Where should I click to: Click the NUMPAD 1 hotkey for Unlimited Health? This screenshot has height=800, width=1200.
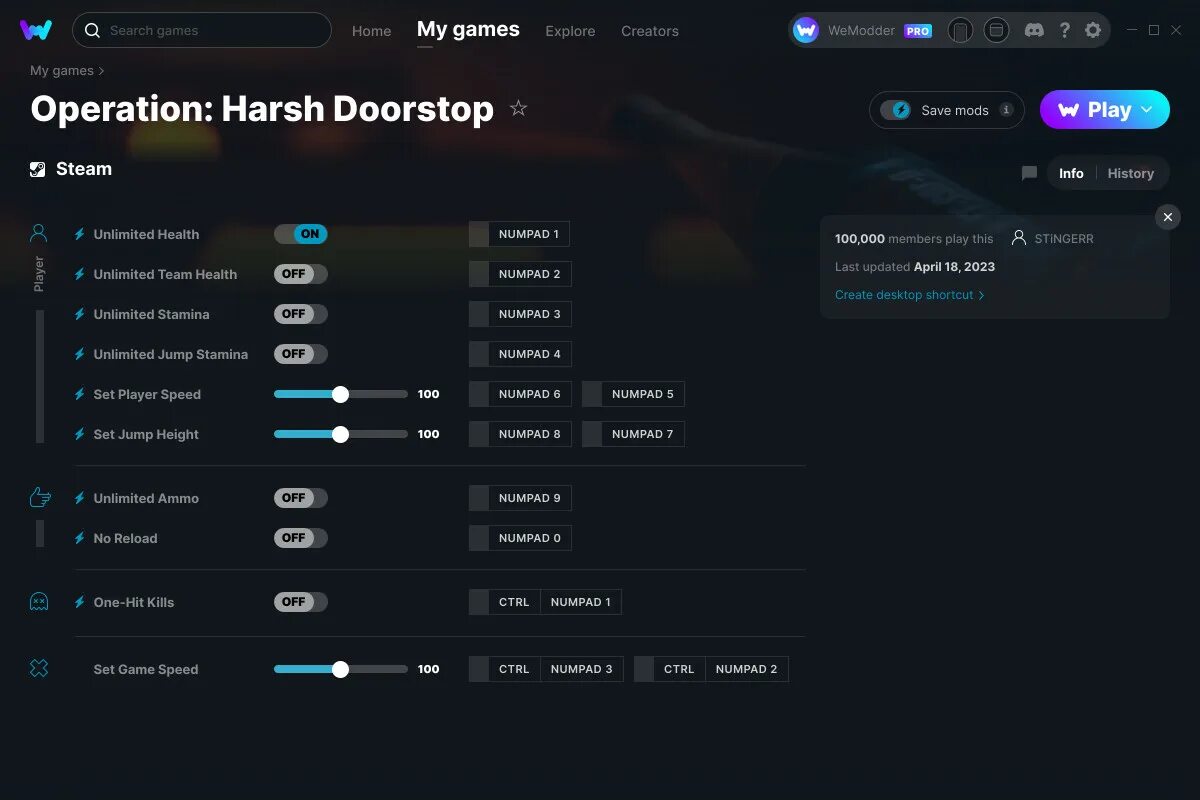pos(519,234)
